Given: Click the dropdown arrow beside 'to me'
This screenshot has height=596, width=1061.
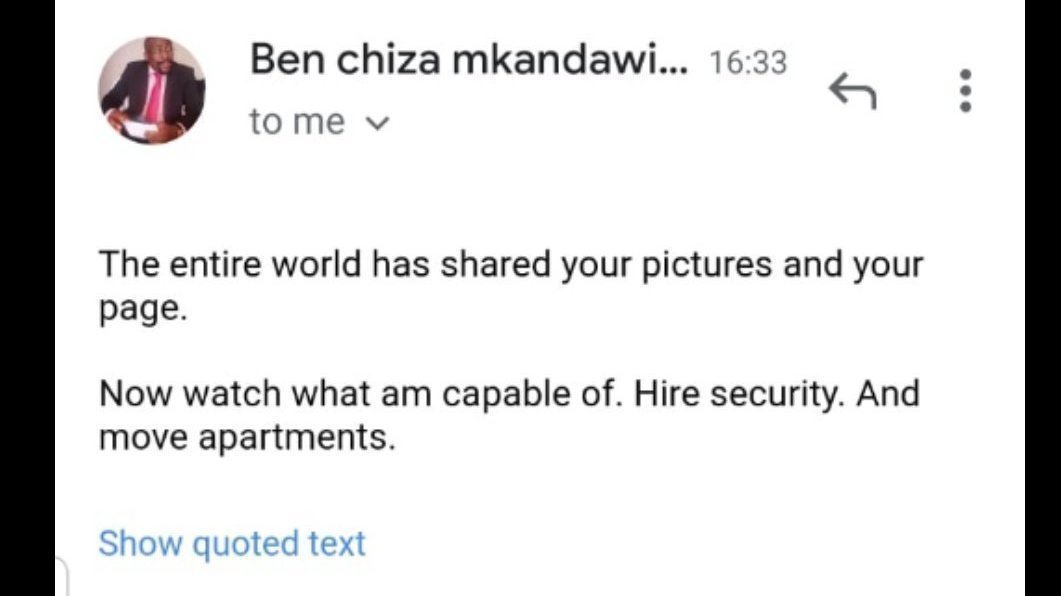Looking at the screenshot, I should tap(376, 122).
